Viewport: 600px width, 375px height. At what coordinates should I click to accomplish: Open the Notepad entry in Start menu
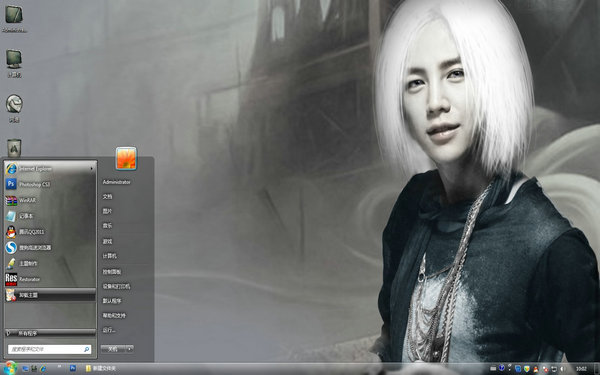pos(50,216)
